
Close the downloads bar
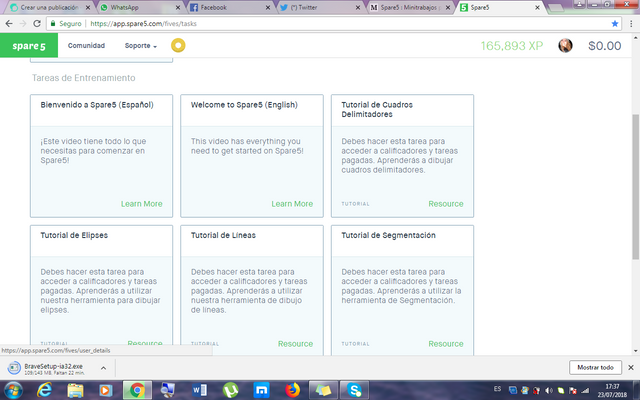click(631, 367)
